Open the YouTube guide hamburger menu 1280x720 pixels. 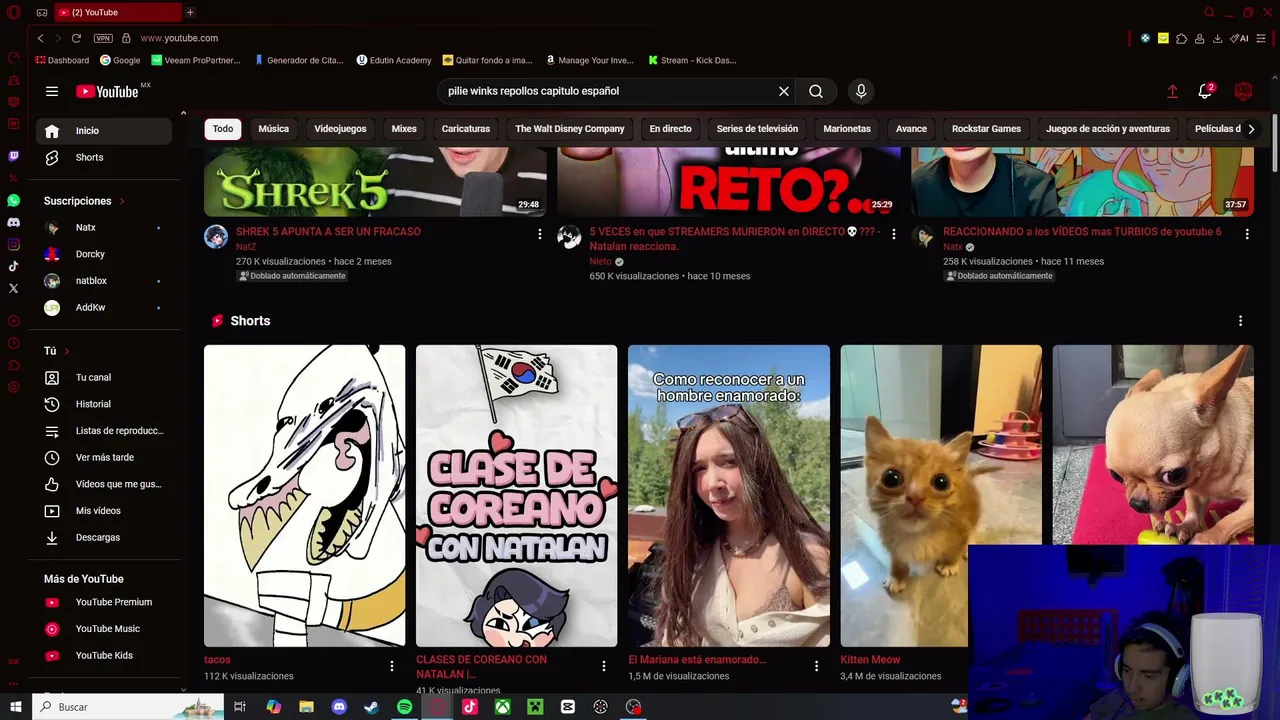[x=52, y=91]
